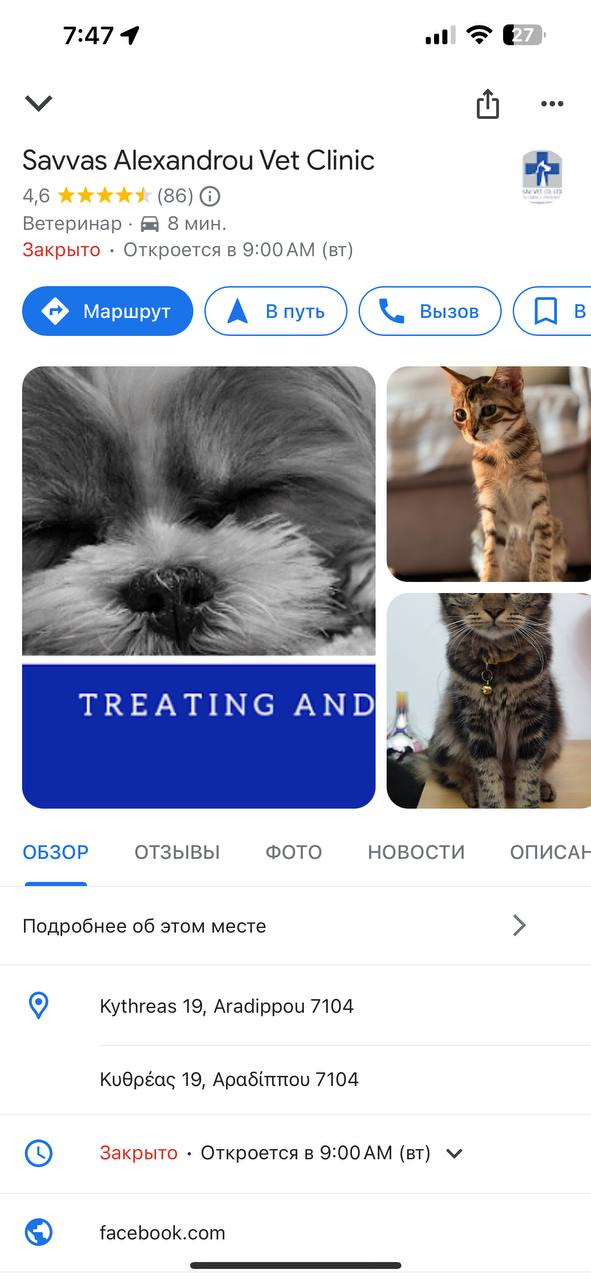Start navigation with В путь button
This screenshot has width=591, height=1280.
point(276,311)
